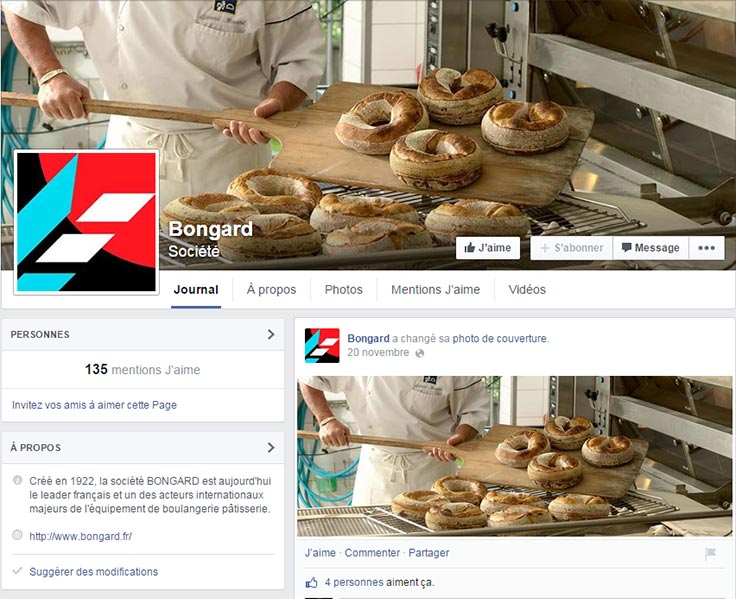Open the Photos tab

pos(344,290)
